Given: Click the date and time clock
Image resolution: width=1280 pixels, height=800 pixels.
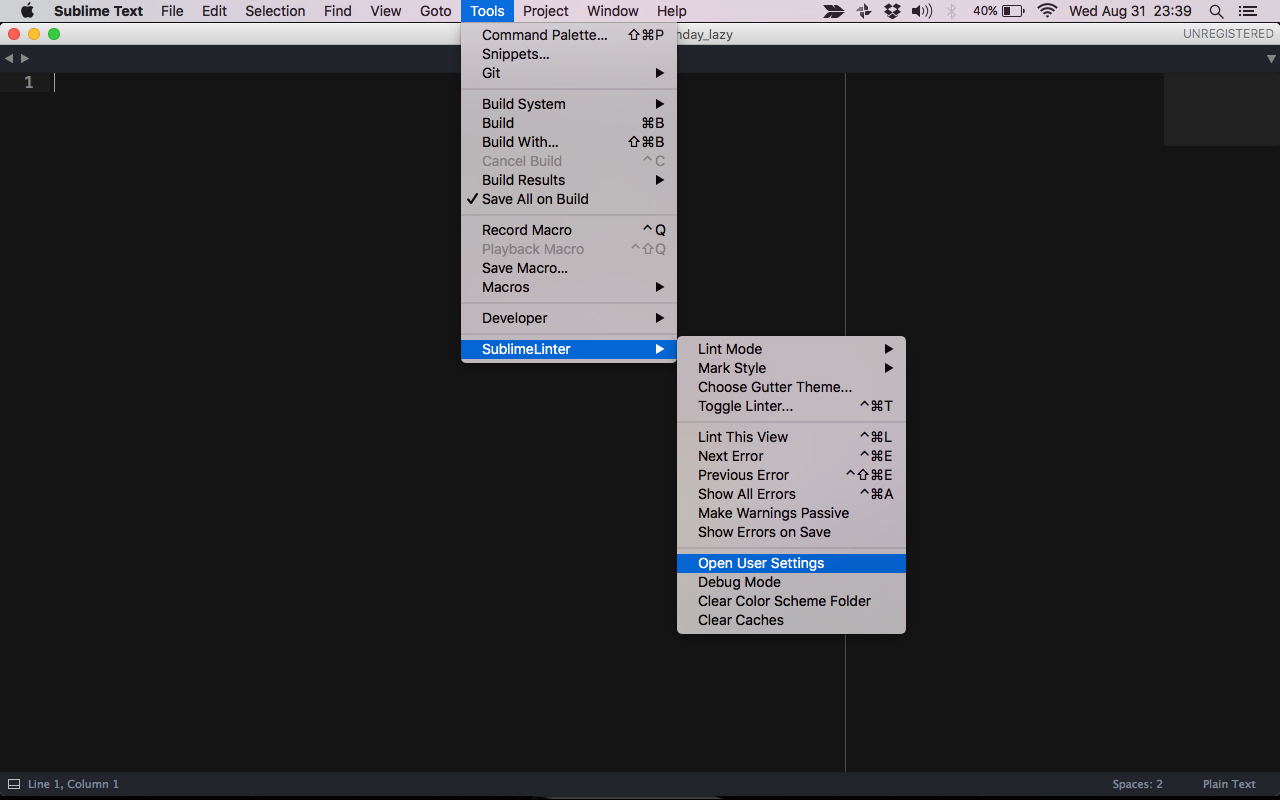Looking at the screenshot, I should pos(1130,11).
